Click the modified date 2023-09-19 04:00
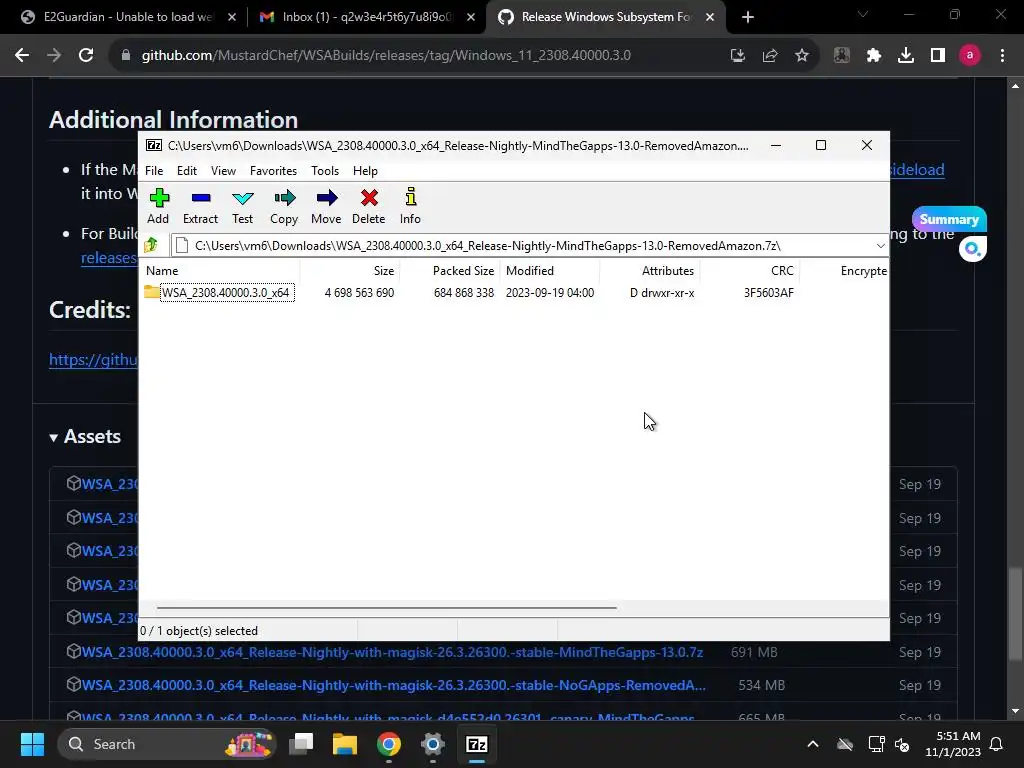The height and width of the screenshot is (768, 1024). click(x=550, y=293)
